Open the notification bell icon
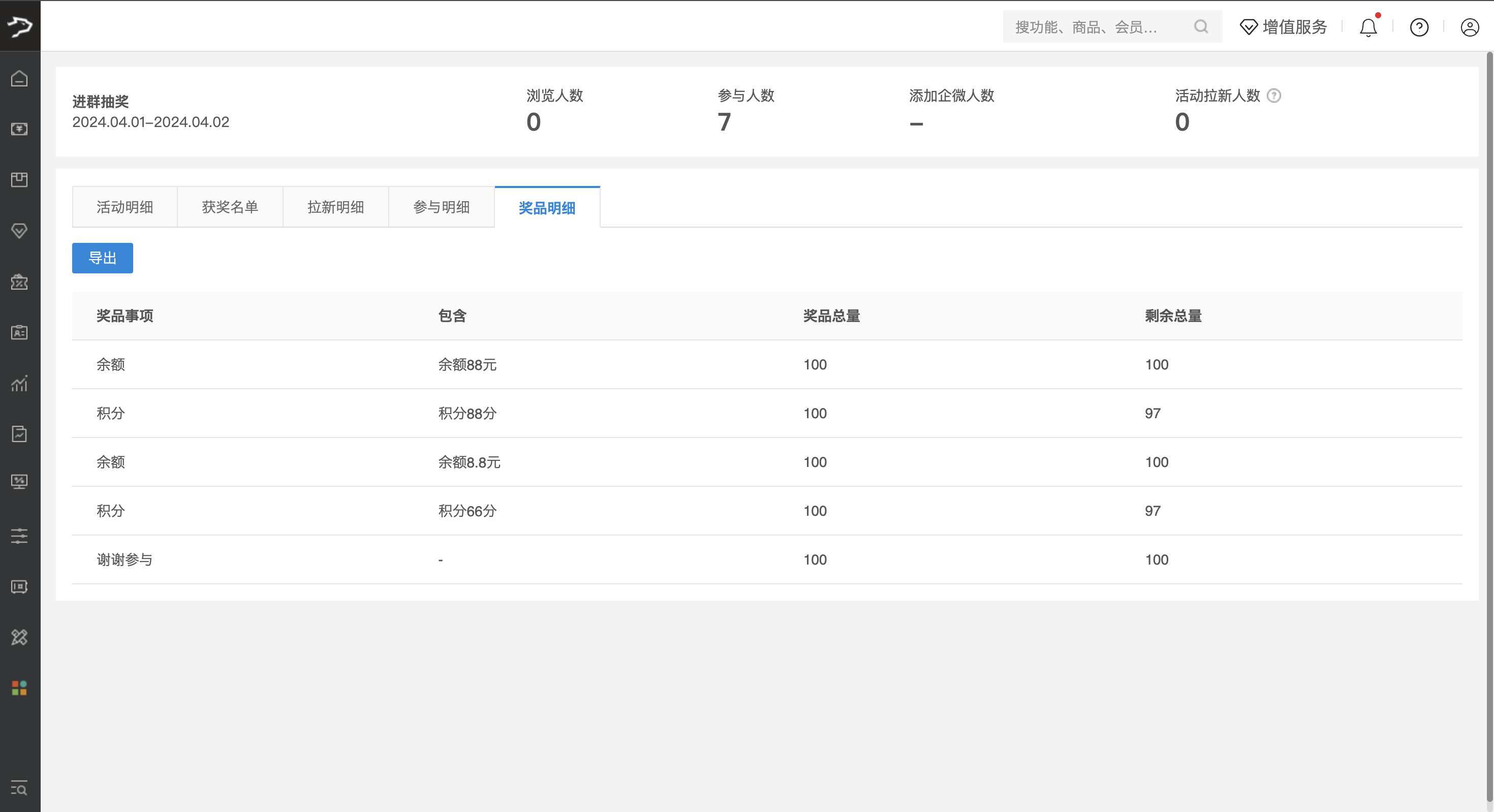The image size is (1494, 812). click(1368, 27)
